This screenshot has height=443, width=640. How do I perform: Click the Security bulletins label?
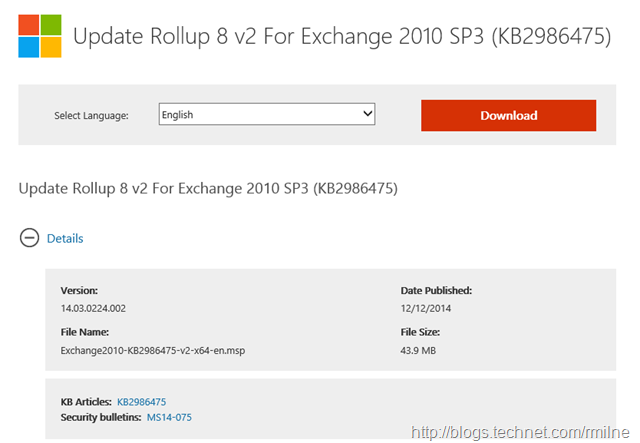click(101, 417)
